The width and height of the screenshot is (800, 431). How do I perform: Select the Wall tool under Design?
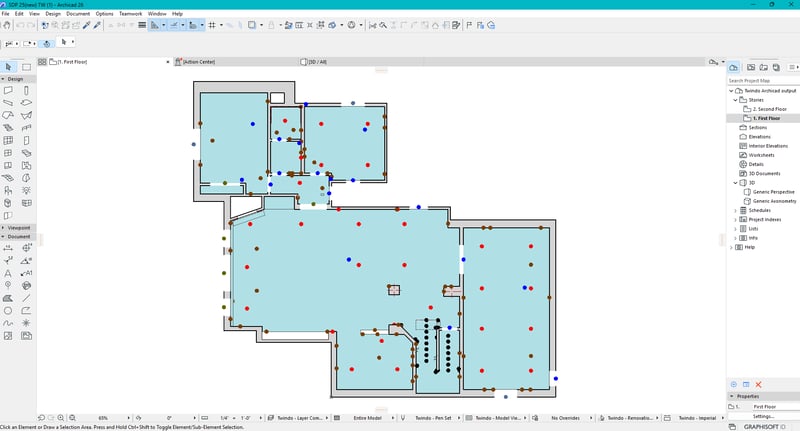9,90
